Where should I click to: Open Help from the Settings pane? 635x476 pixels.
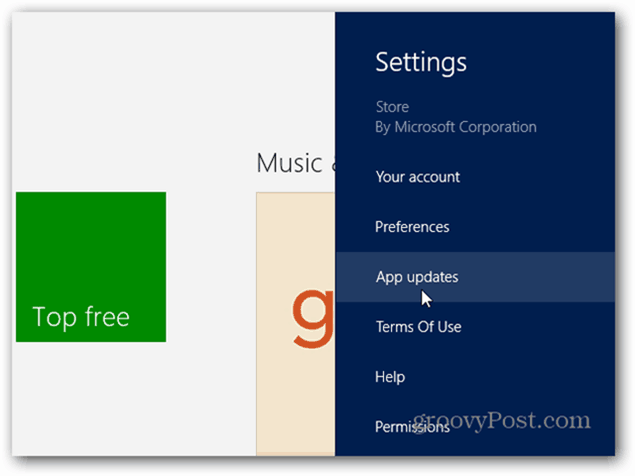tap(390, 377)
